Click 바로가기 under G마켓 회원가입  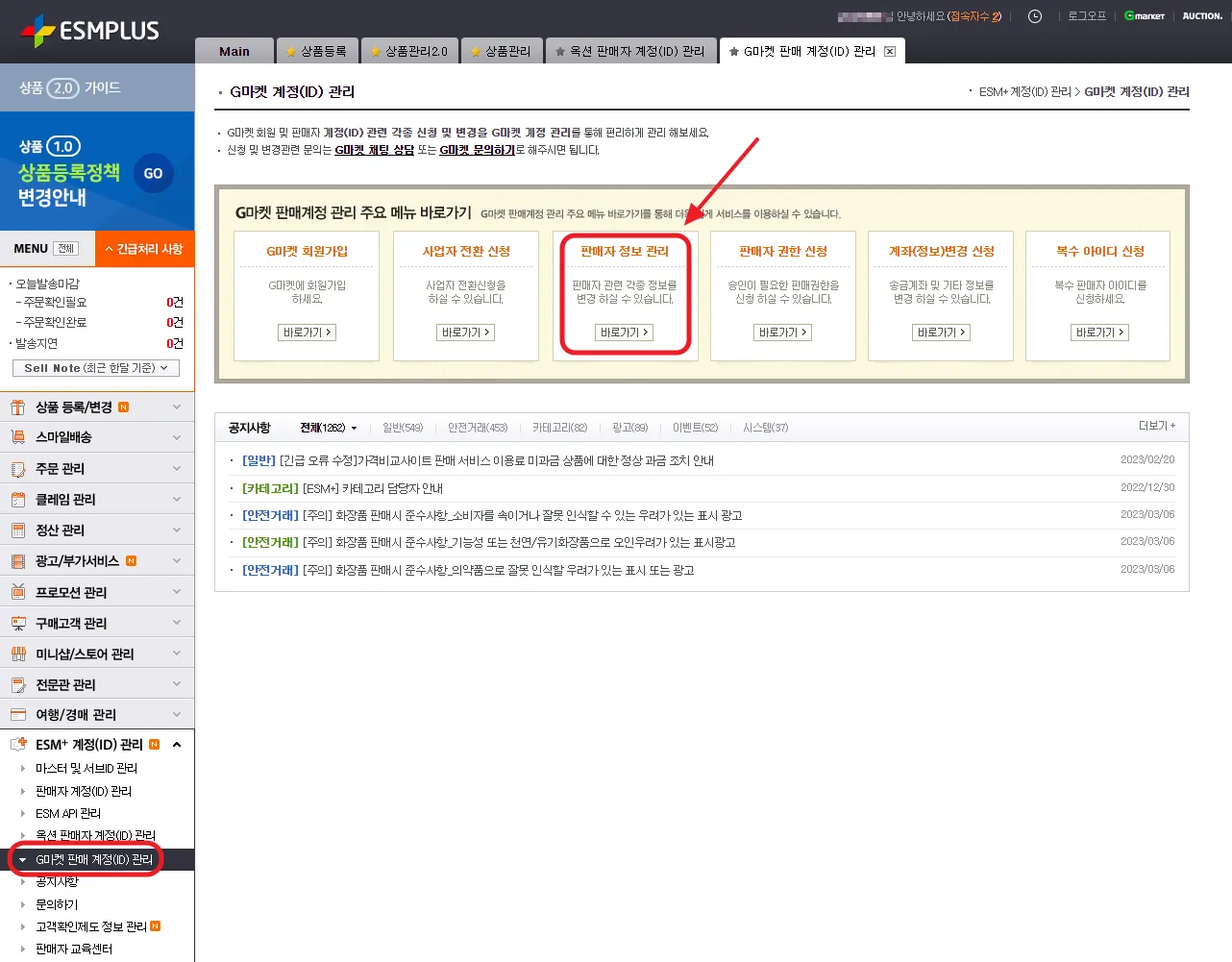click(x=308, y=333)
